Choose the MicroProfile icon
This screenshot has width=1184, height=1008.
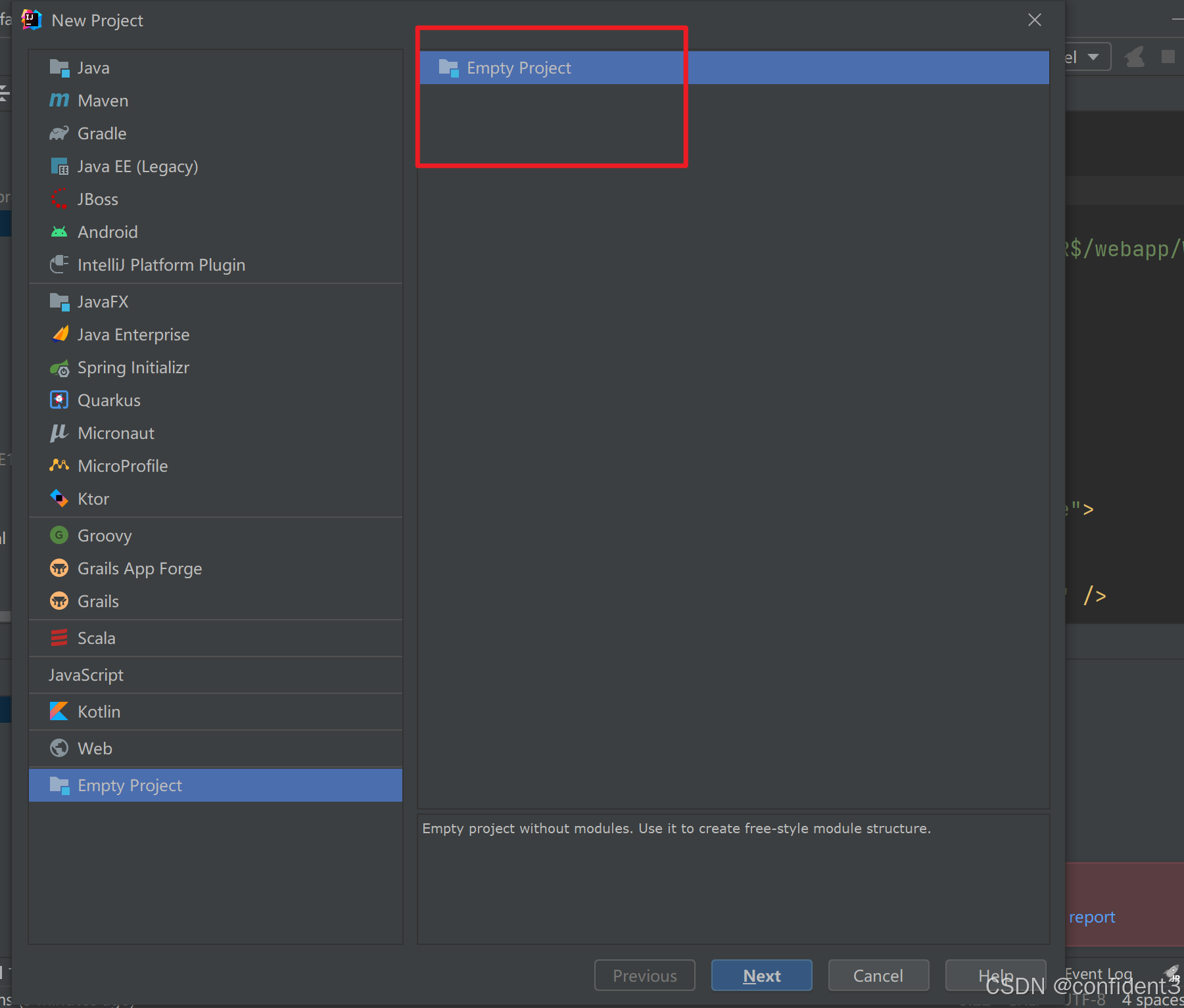tap(59, 466)
